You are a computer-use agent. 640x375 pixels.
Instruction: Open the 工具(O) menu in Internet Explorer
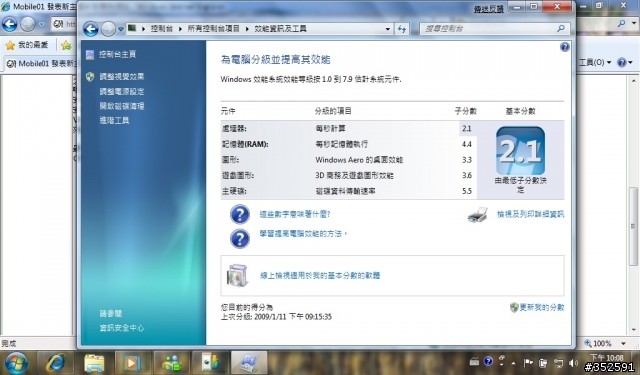pyautogui.click(x=595, y=62)
